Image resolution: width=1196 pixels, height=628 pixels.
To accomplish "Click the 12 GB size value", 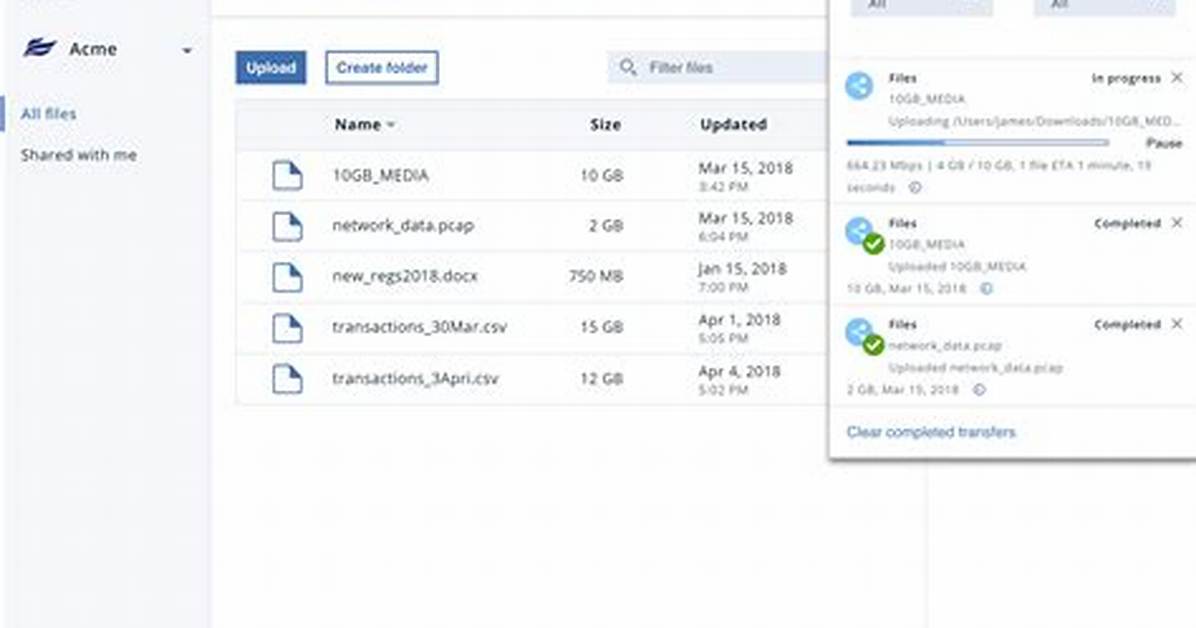I will click(602, 378).
